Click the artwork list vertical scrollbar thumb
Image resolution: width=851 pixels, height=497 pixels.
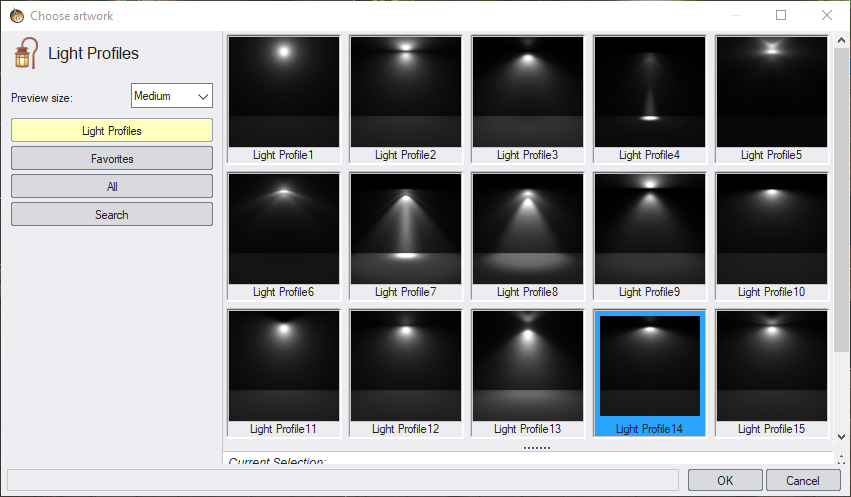[x=841, y=199]
